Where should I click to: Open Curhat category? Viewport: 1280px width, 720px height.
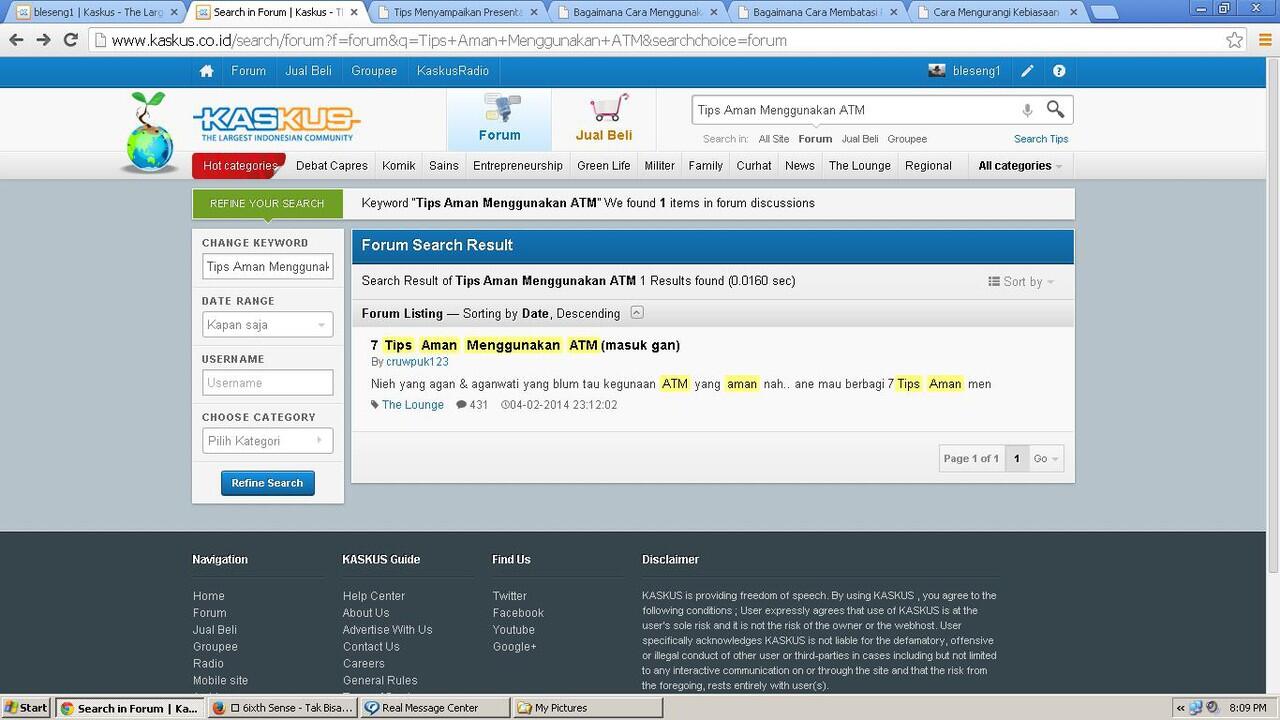tap(754, 166)
